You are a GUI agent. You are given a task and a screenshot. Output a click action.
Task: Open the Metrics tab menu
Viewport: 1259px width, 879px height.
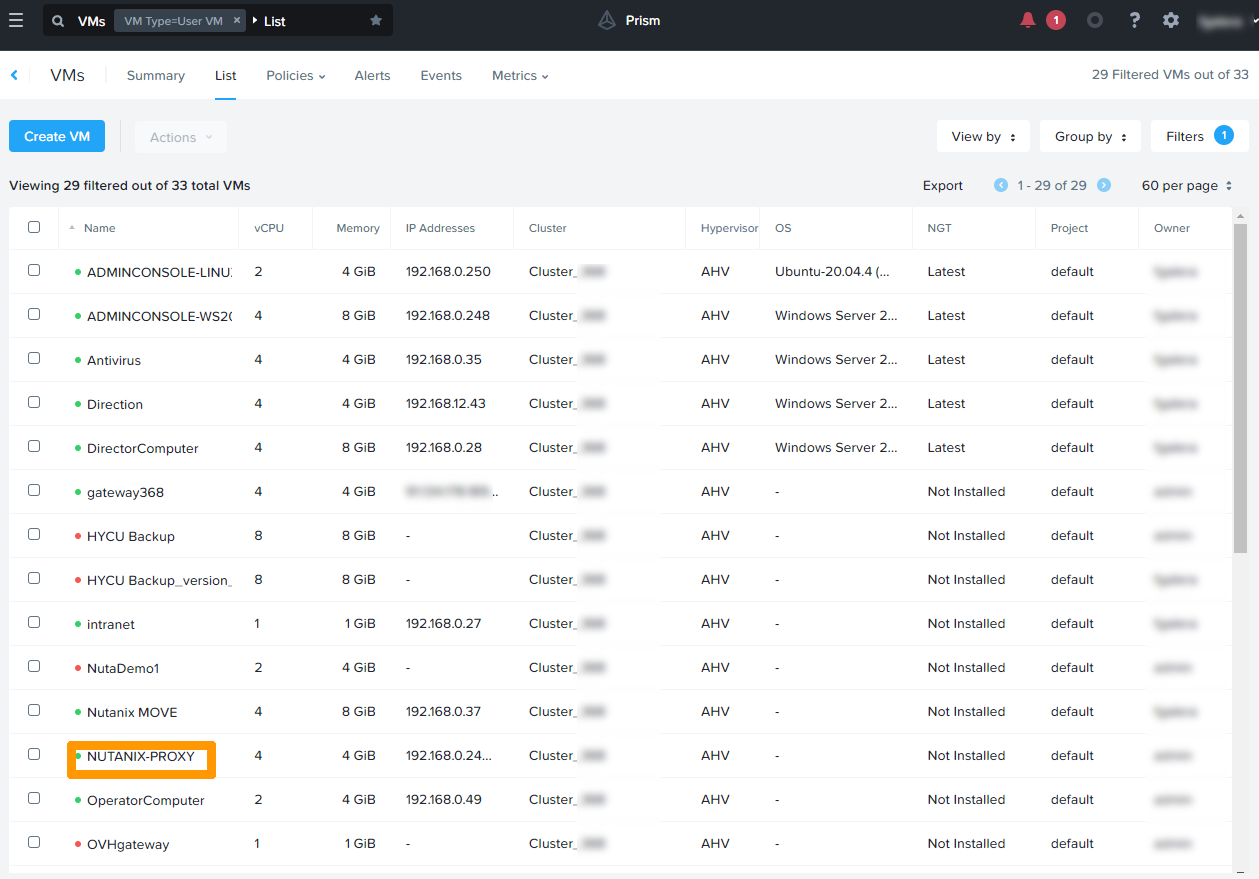(519, 75)
